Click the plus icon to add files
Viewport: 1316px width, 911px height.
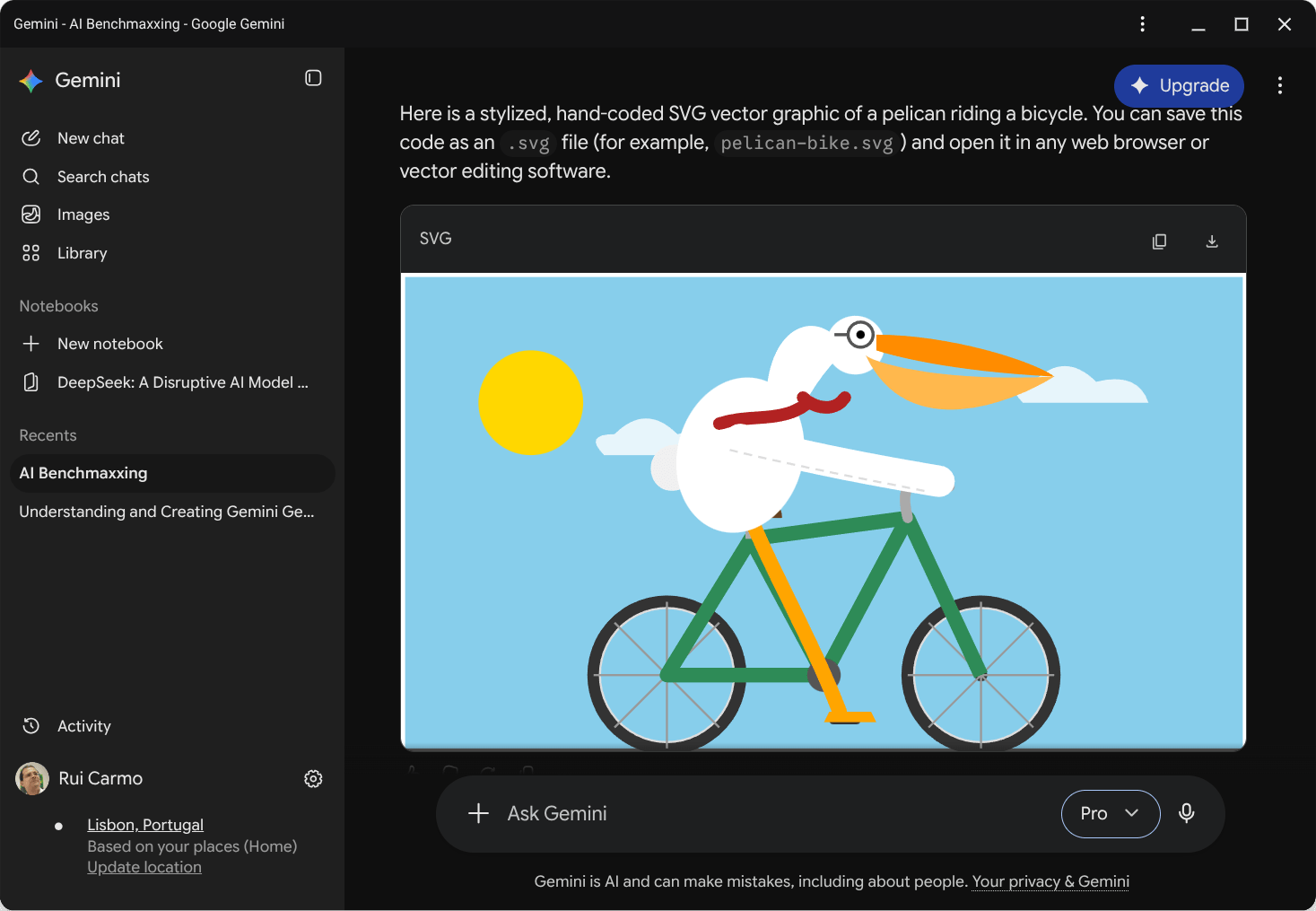479,813
